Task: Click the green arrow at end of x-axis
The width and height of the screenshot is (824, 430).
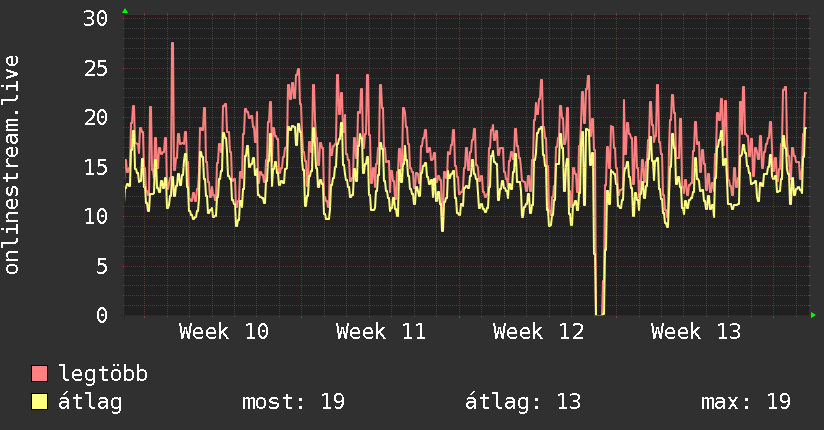Action: (813, 315)
